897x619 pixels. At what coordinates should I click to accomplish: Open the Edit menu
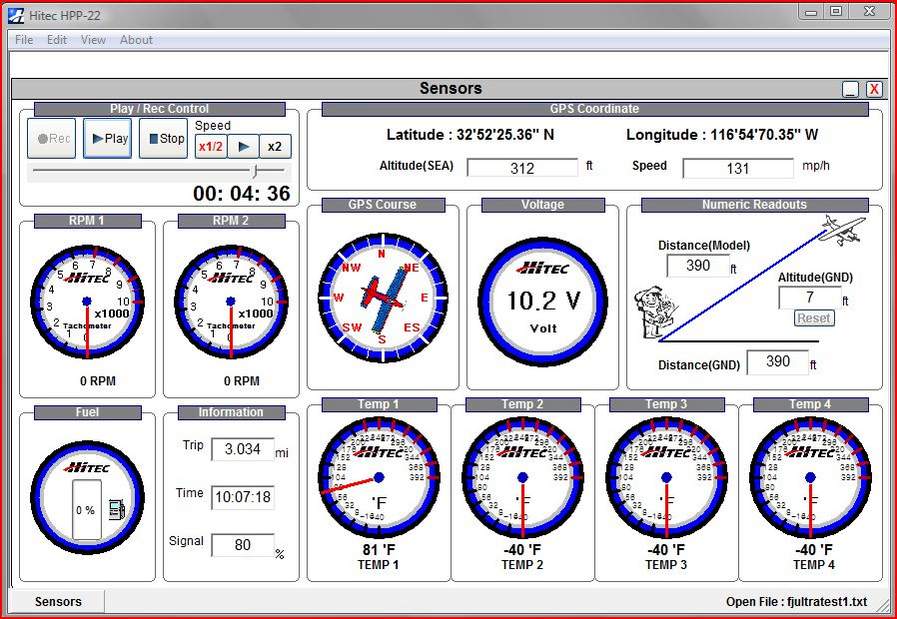57,39
